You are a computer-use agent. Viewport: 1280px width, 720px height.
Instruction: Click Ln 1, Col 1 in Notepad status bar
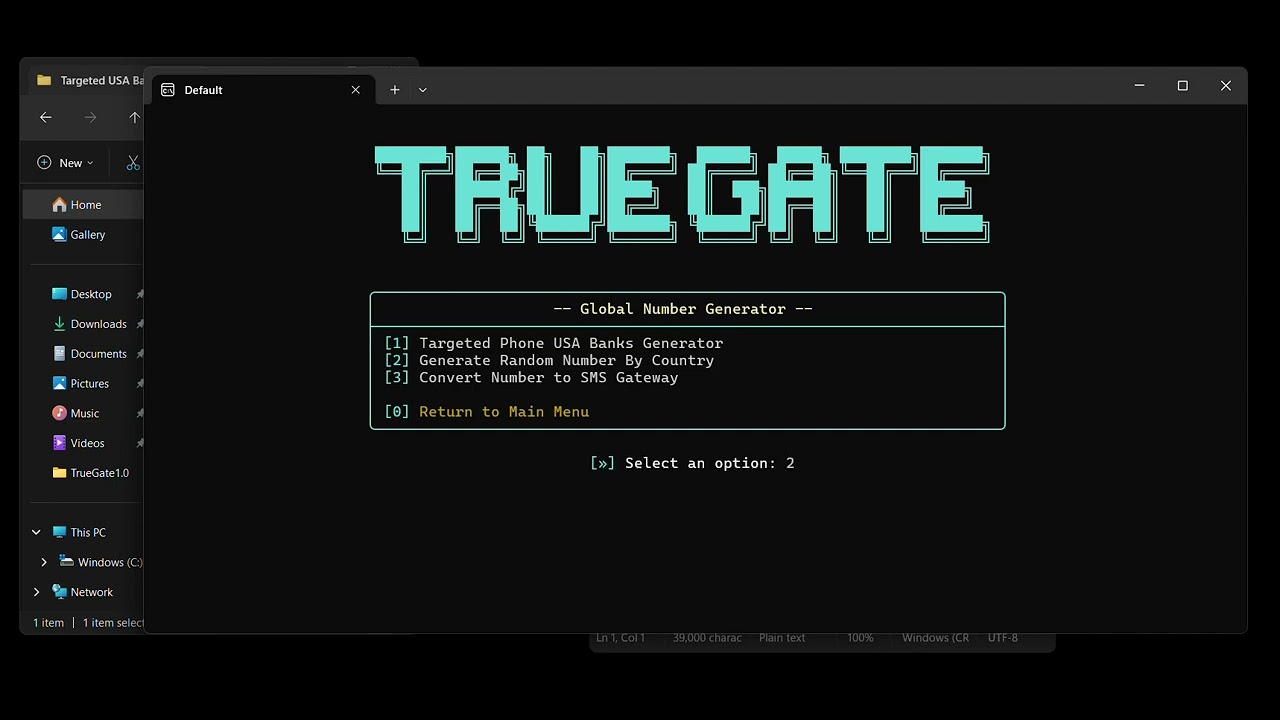[621, 638]
